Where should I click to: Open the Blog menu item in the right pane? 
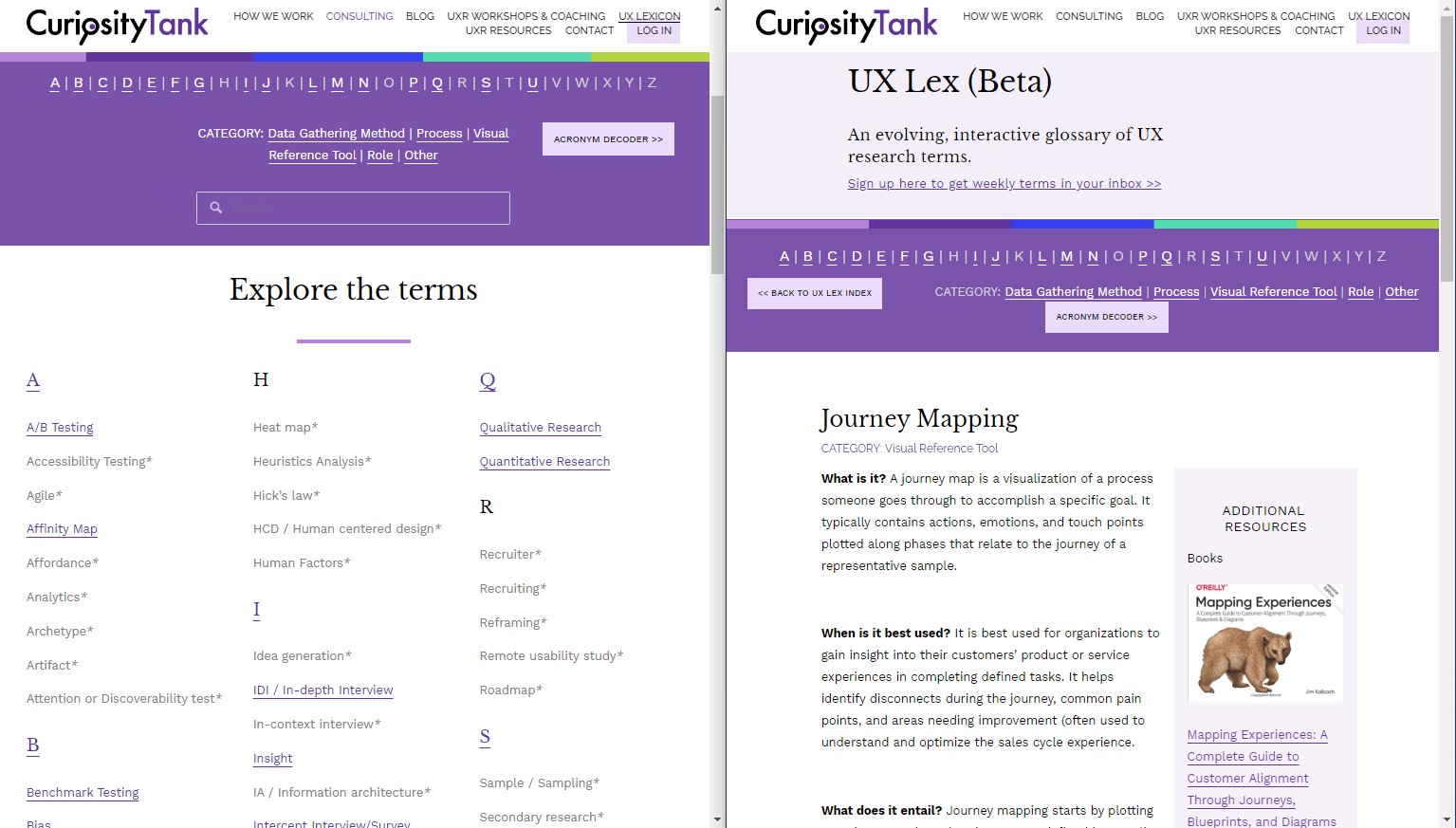point(1150,16)
